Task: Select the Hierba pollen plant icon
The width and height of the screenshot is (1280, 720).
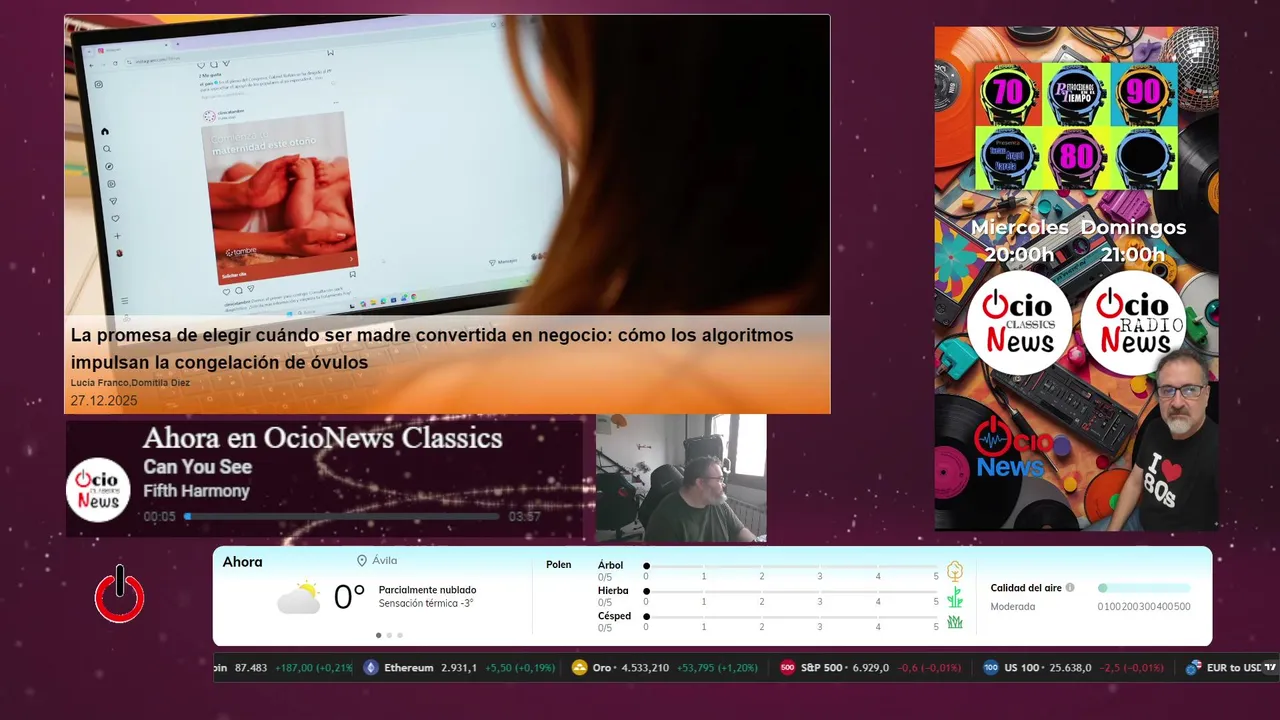Action: click(x=955, y=597)
